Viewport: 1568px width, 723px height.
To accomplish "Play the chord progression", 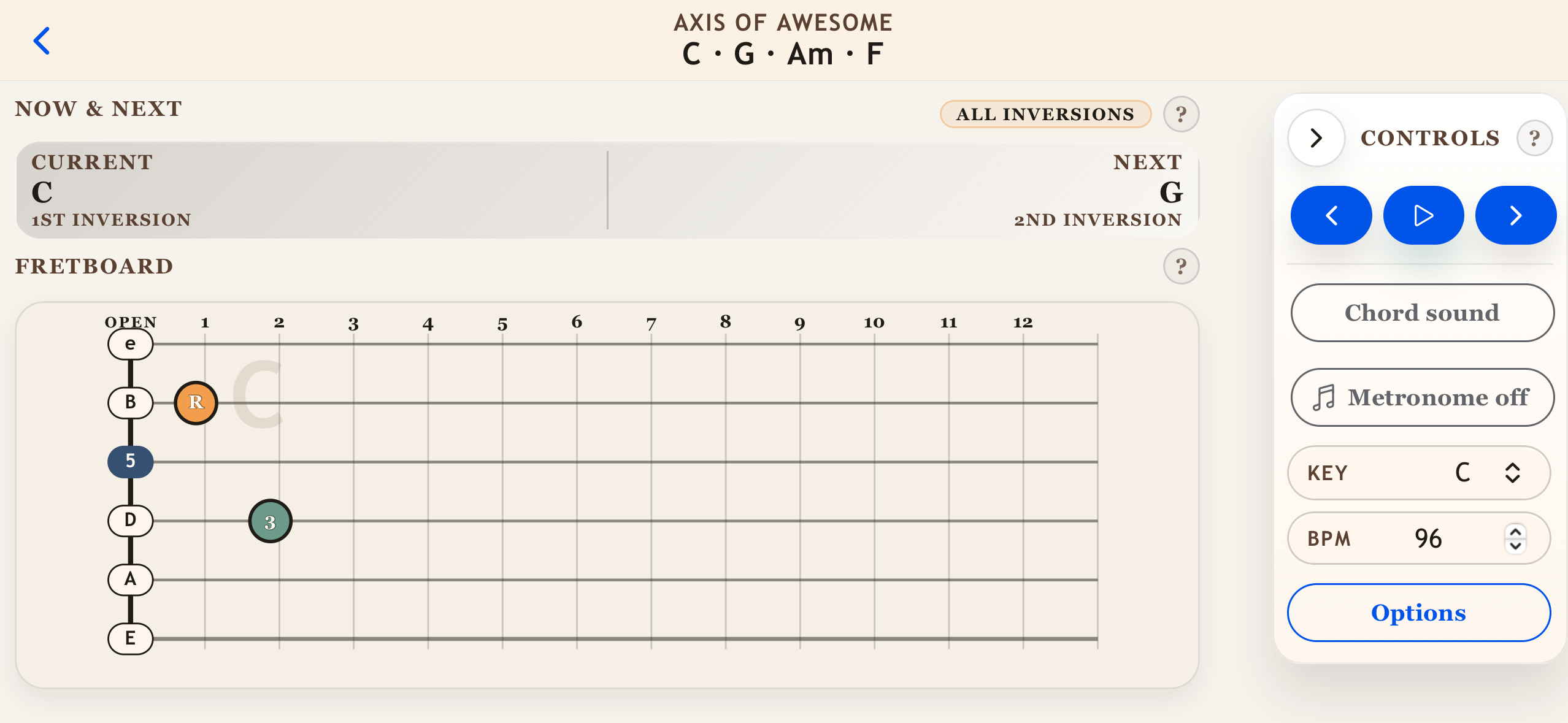I will [1423, 216].
